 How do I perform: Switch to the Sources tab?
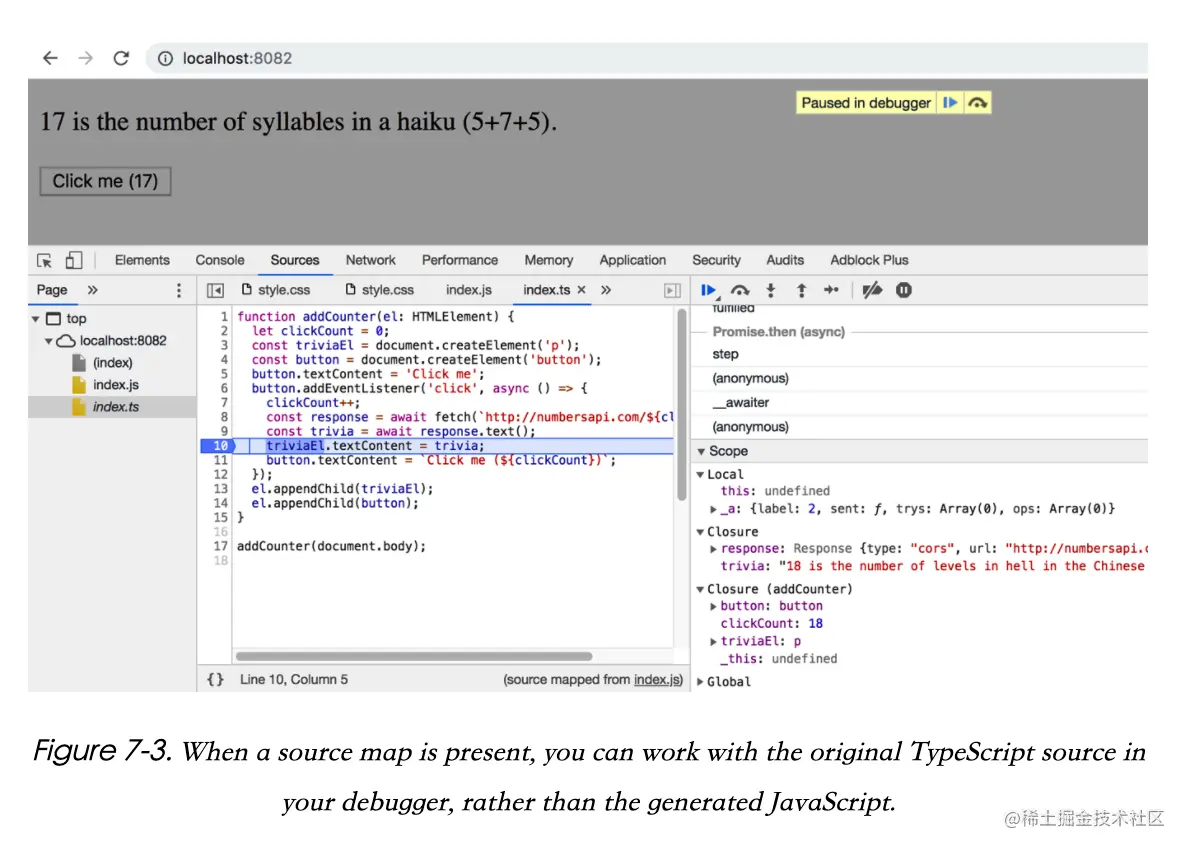(x=295, y=260)
